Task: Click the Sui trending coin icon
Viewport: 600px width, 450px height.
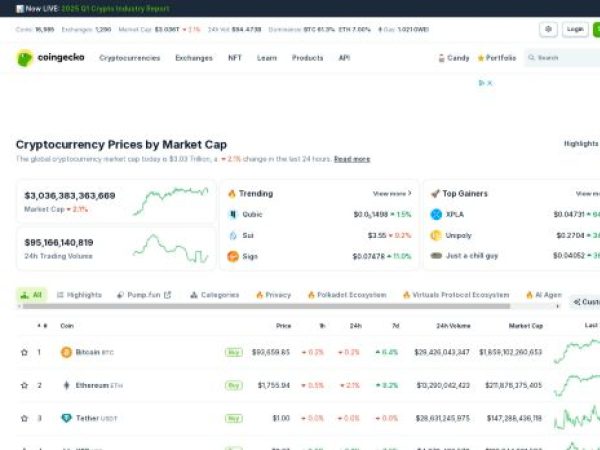Action: click(233, 235)
